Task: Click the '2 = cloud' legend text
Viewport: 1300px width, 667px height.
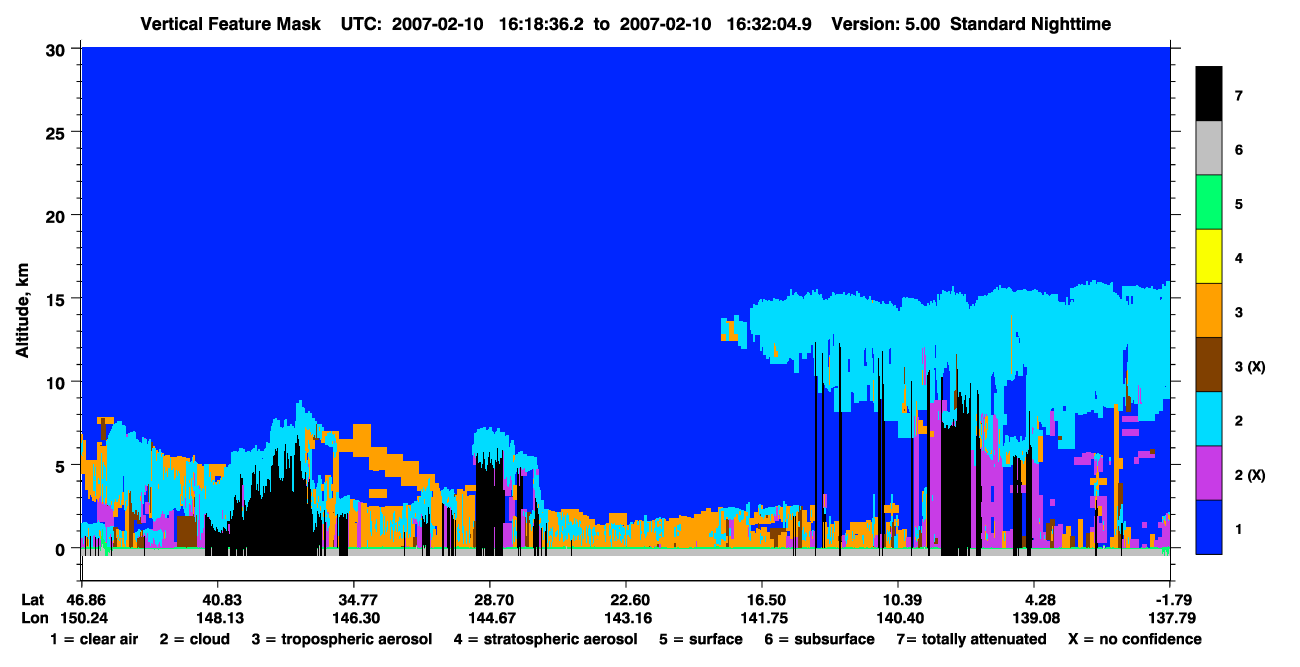Action: (x=195, y=639)
